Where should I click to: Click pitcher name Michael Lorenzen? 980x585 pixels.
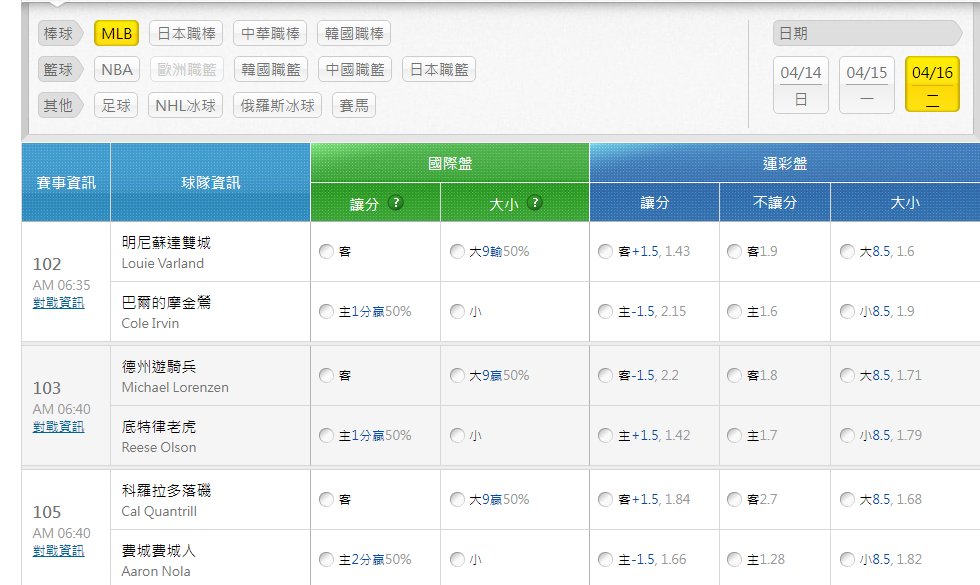click(x=175, y=387)
